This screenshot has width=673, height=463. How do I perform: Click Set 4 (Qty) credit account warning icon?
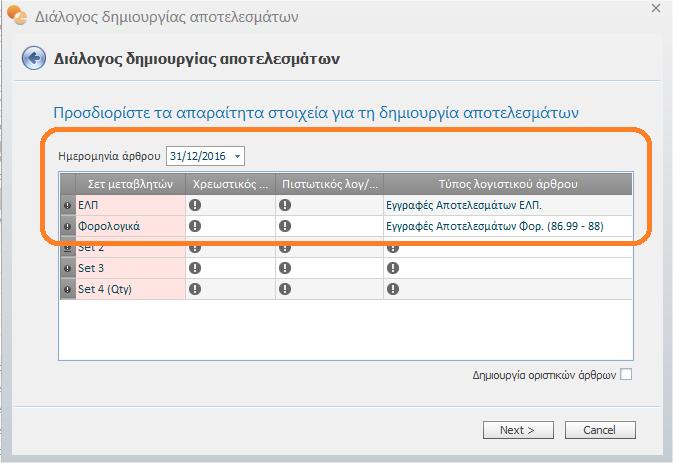click(285, 289)
